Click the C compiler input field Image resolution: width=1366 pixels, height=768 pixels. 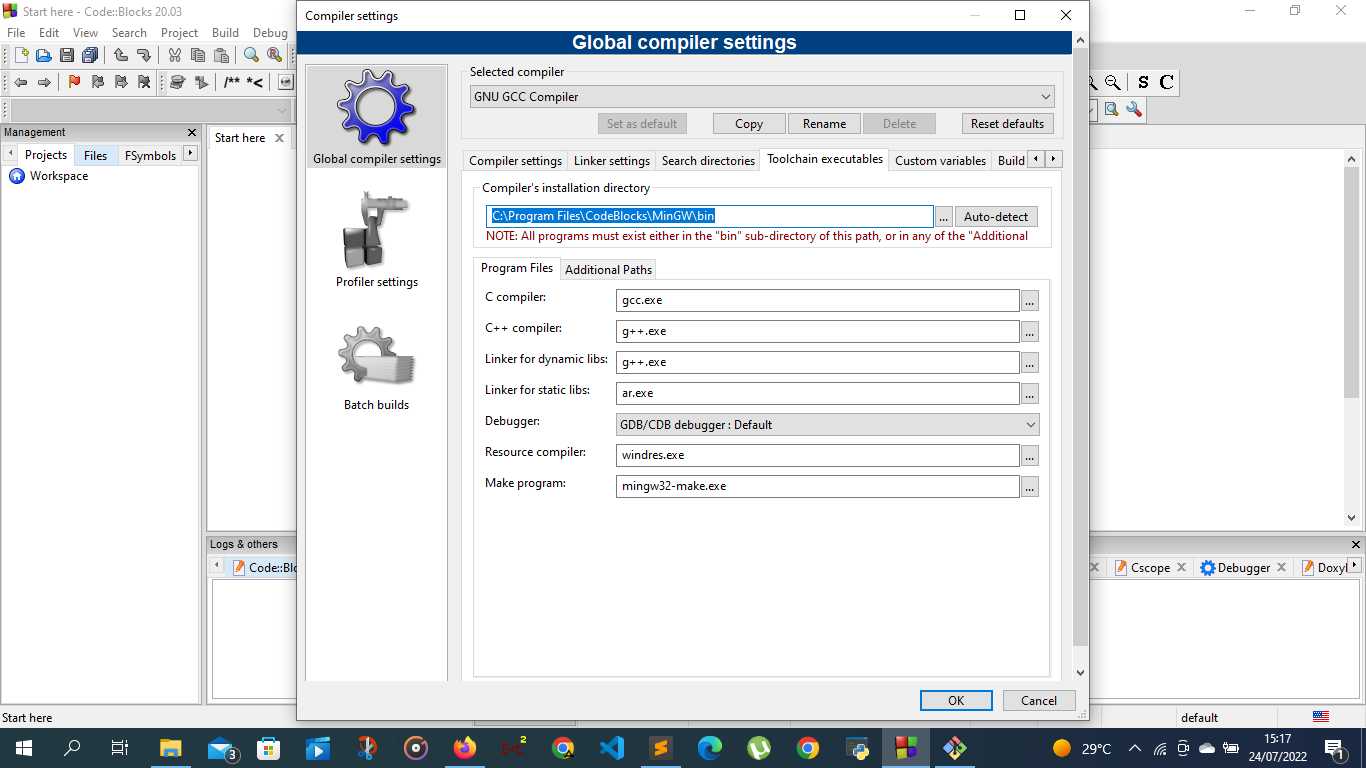click(x=818, y=300)
